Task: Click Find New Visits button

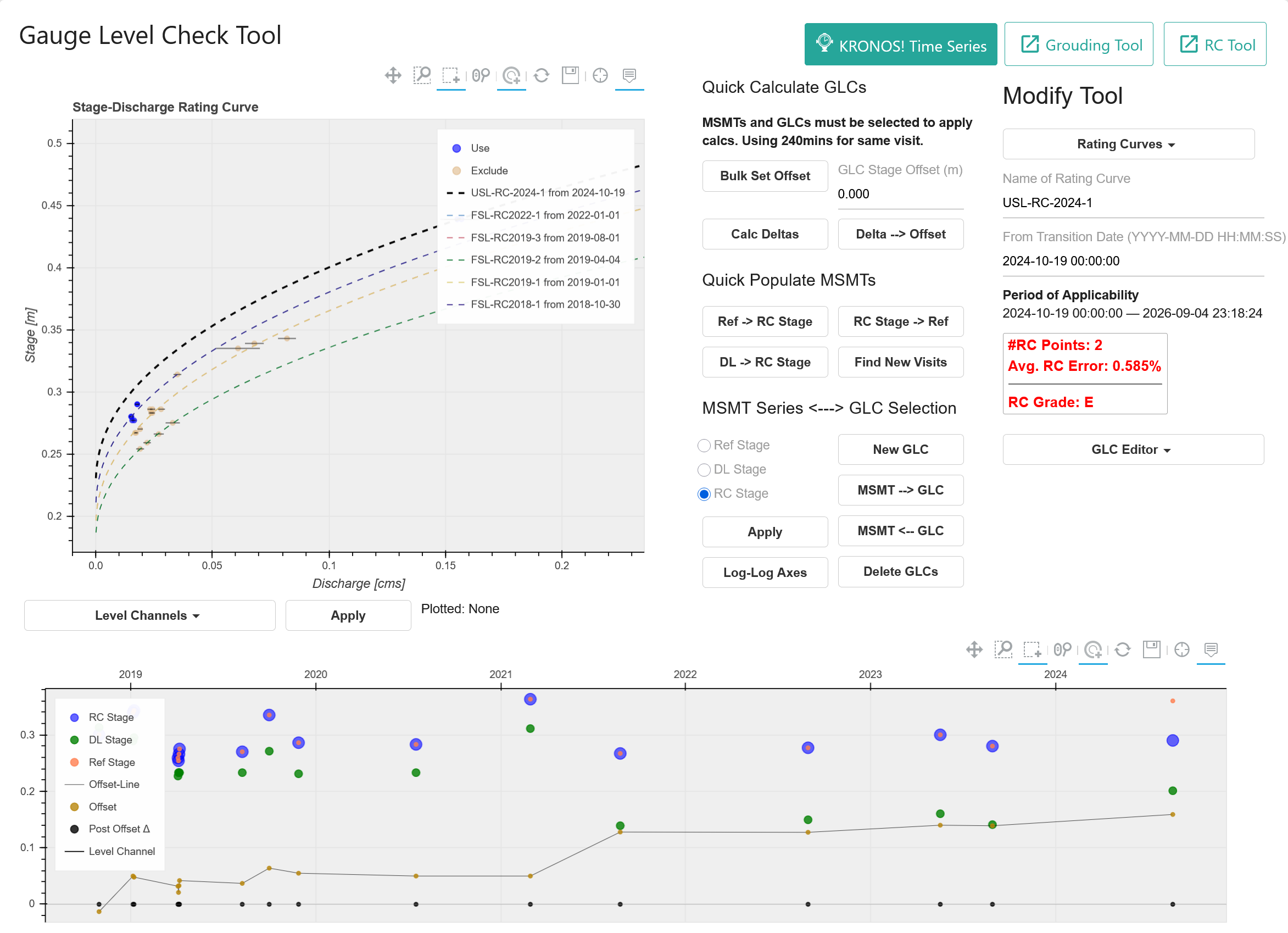Action: click(x=901, y=363)
